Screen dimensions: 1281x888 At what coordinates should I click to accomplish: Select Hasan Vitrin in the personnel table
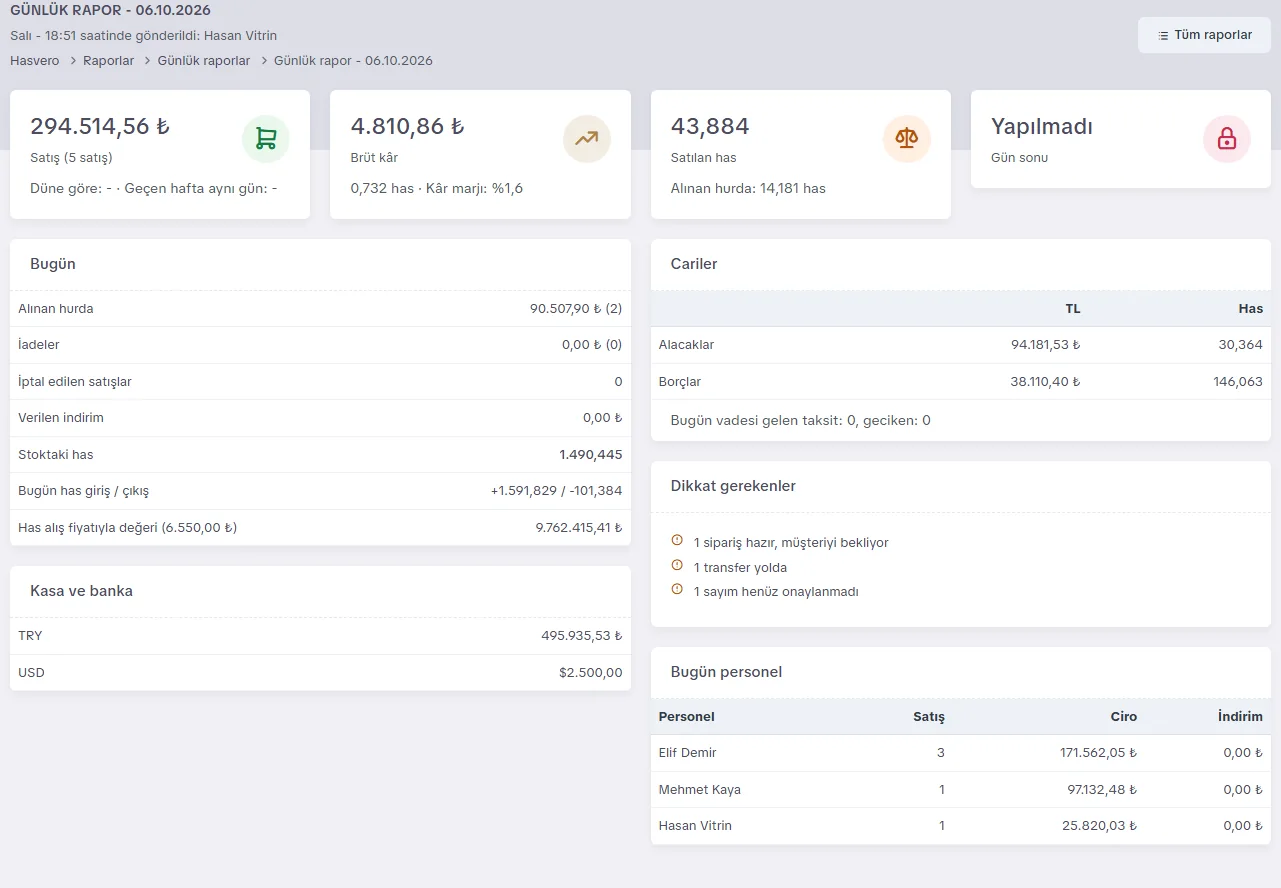tap(961, 826)
